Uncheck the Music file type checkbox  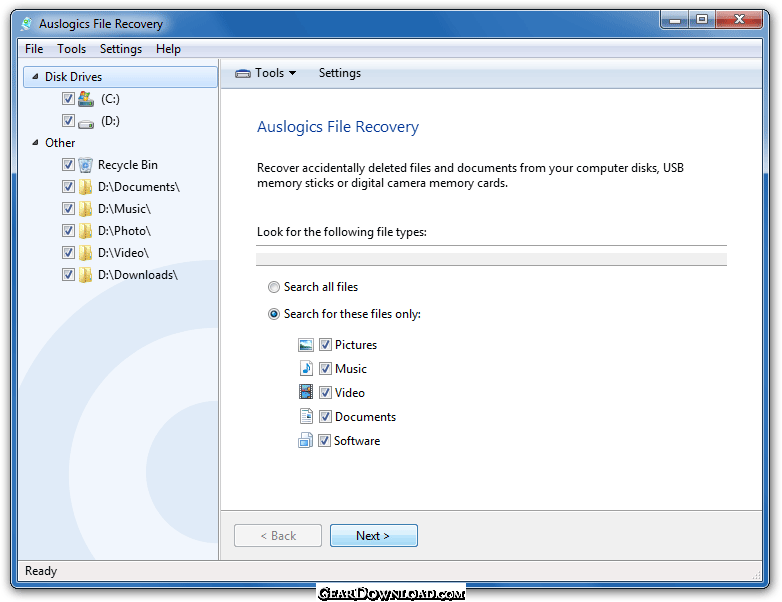pyautogui.click(x=325, y=369)
